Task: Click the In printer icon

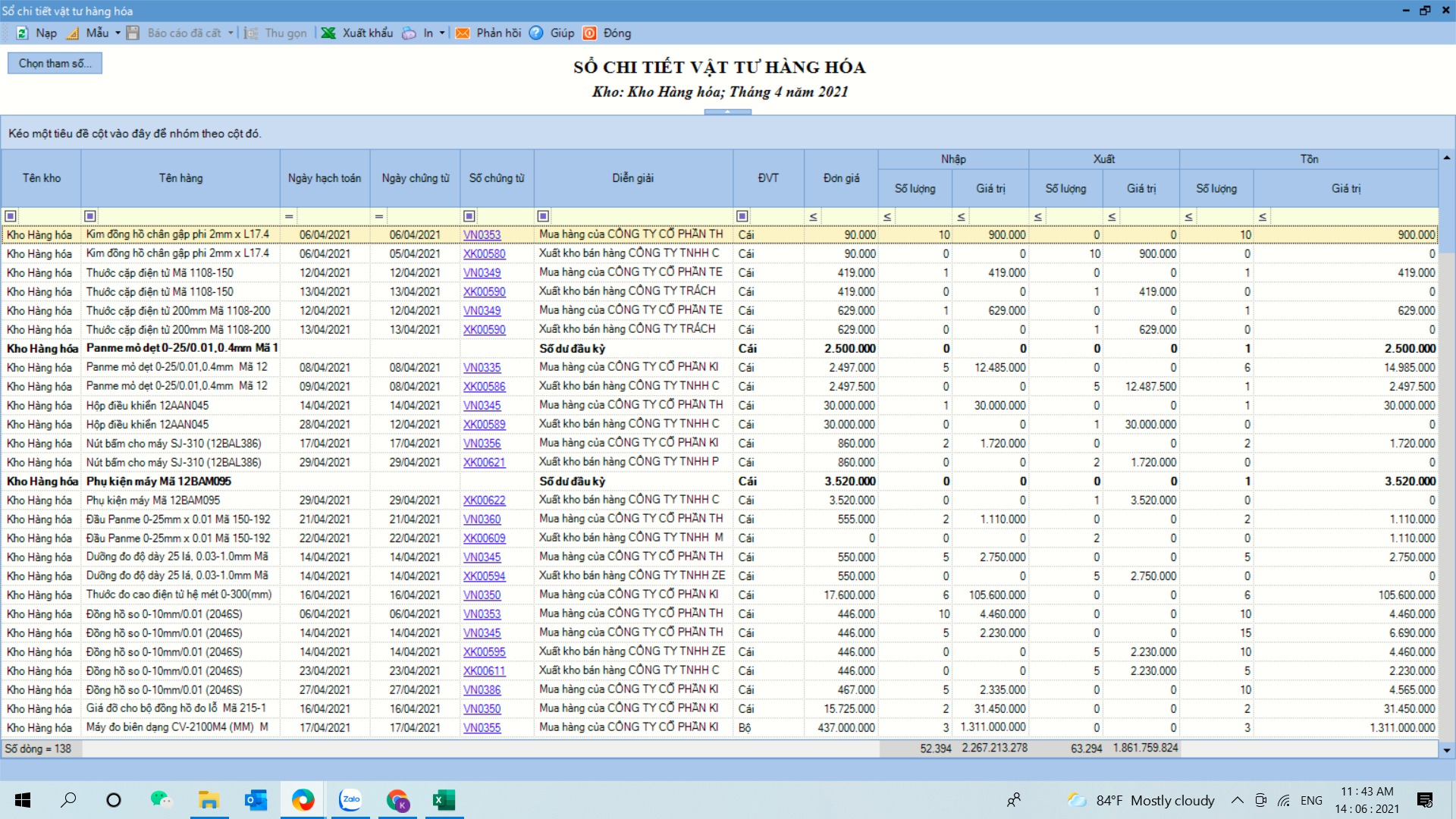Action: click(x=409, y=33)
